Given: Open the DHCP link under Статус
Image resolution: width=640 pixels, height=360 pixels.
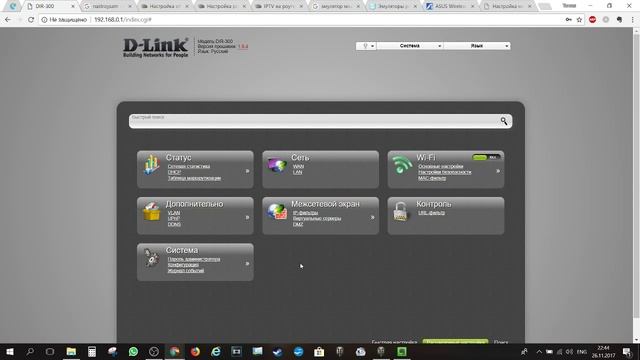Looking at the screenshot, I should 174,172.
